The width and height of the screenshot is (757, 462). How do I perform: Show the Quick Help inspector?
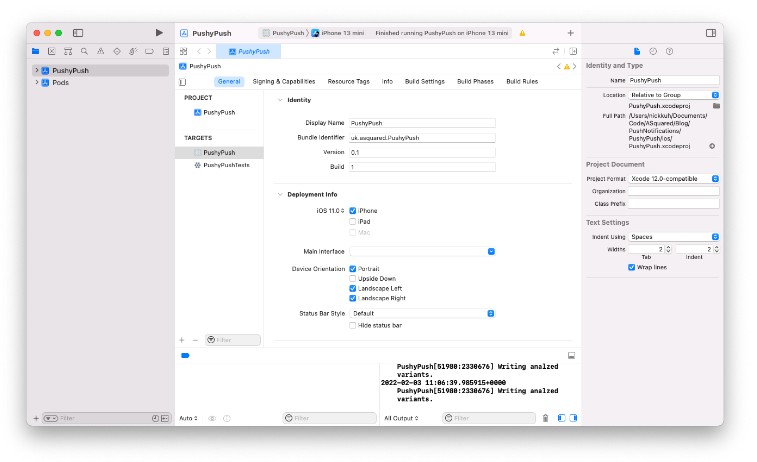670,51
